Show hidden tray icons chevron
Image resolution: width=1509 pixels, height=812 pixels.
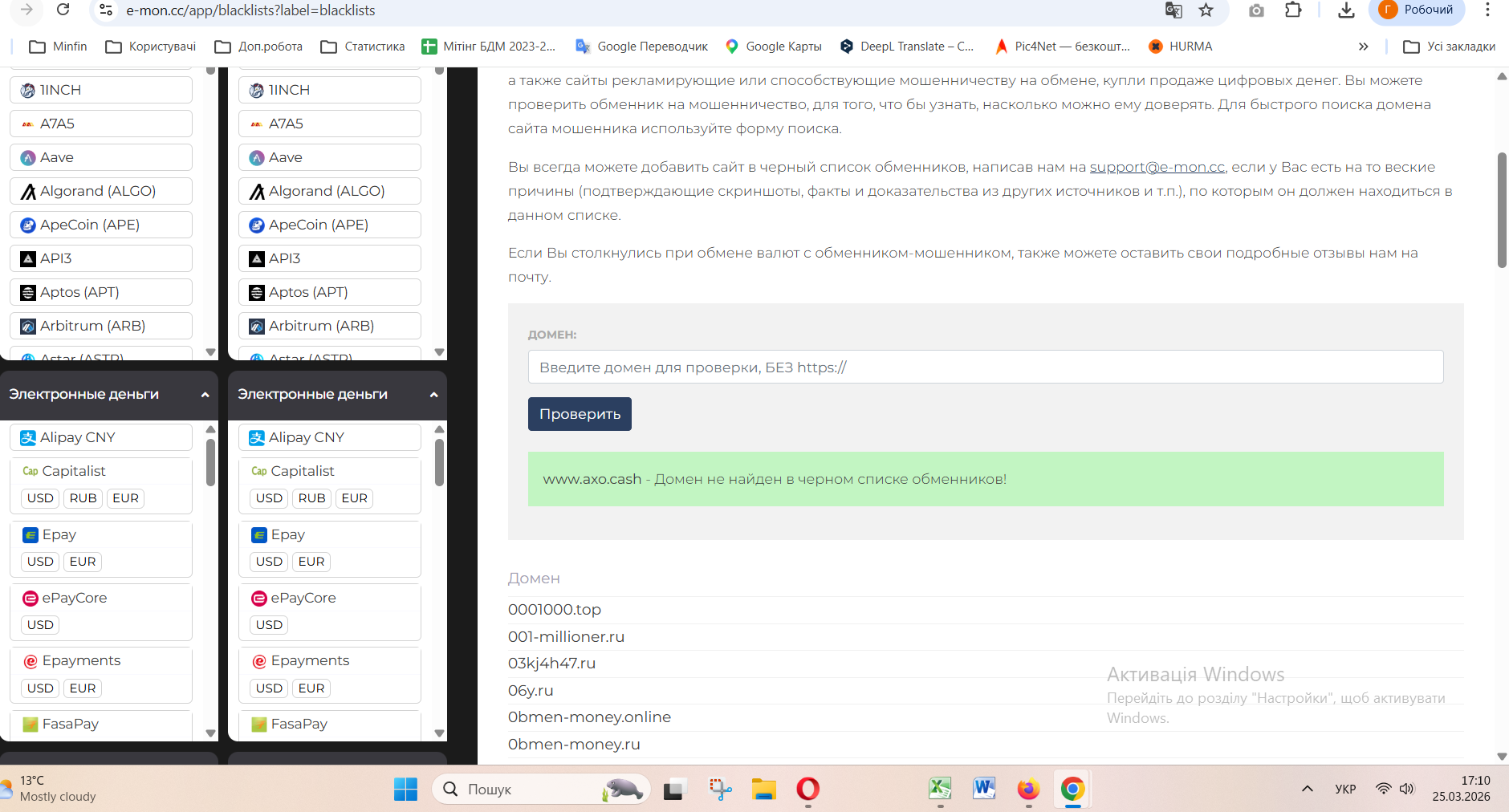pyautogui.click(x=1308, y=789)
